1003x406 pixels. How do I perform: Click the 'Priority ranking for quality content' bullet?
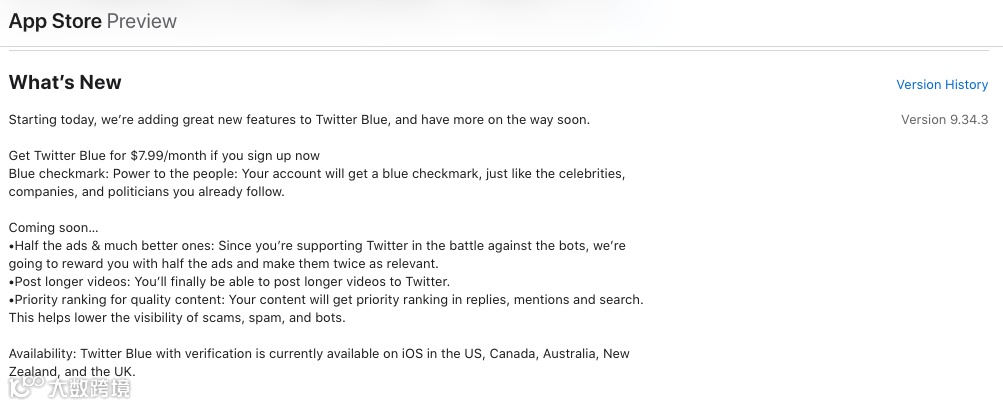pyautogui.click(x=325, y=300)
